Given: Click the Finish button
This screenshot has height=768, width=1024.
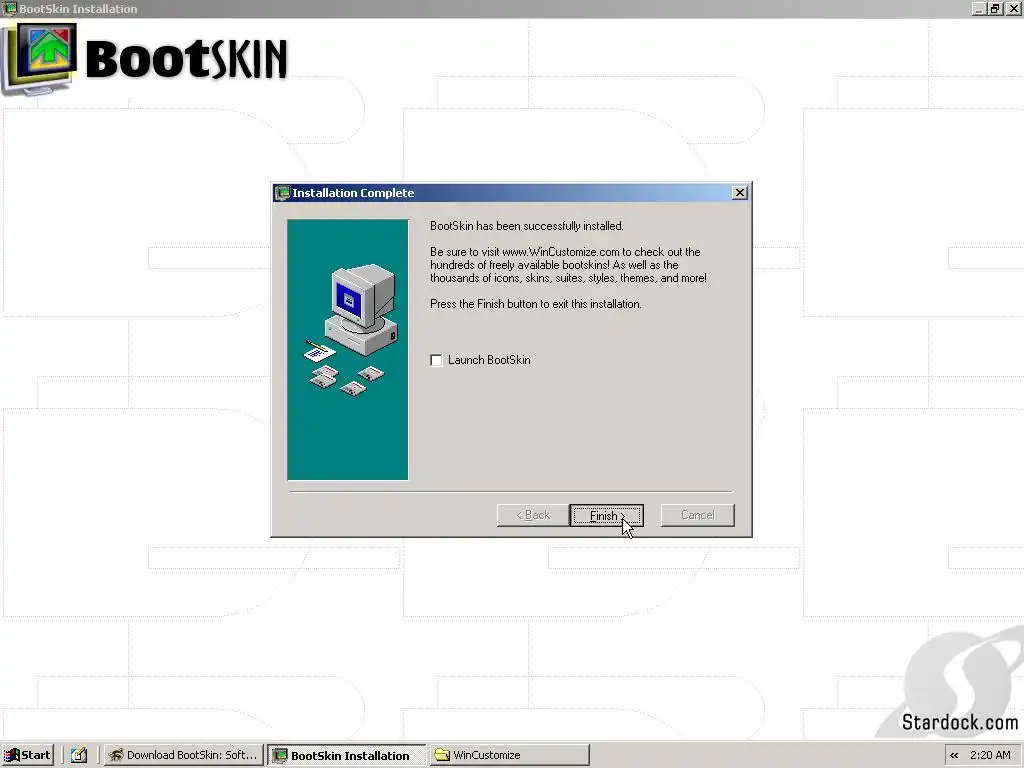Looking at the screenshot, I should pos(606,515).
